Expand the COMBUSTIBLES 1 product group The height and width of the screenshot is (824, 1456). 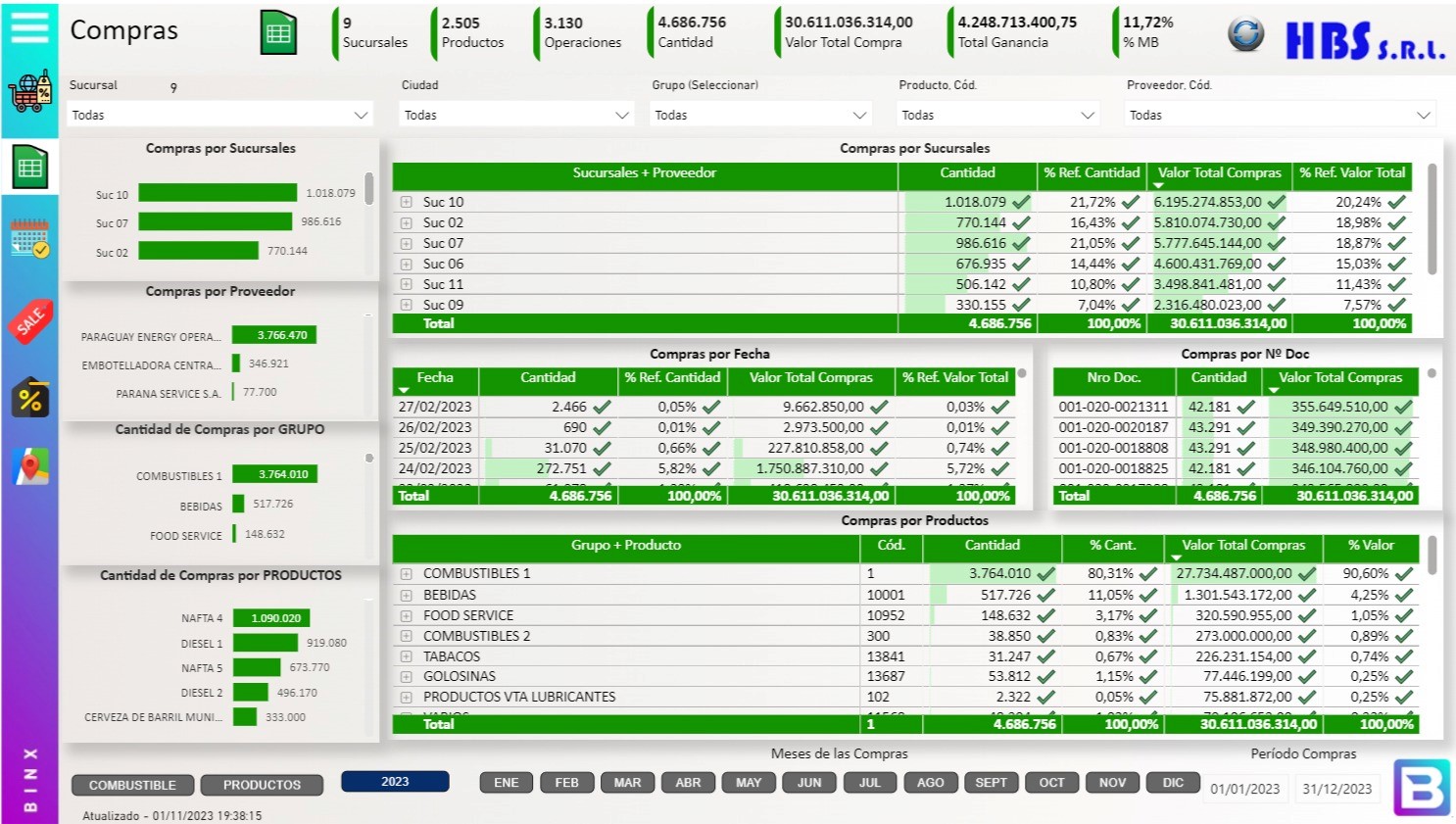click(x=406, y=574)
